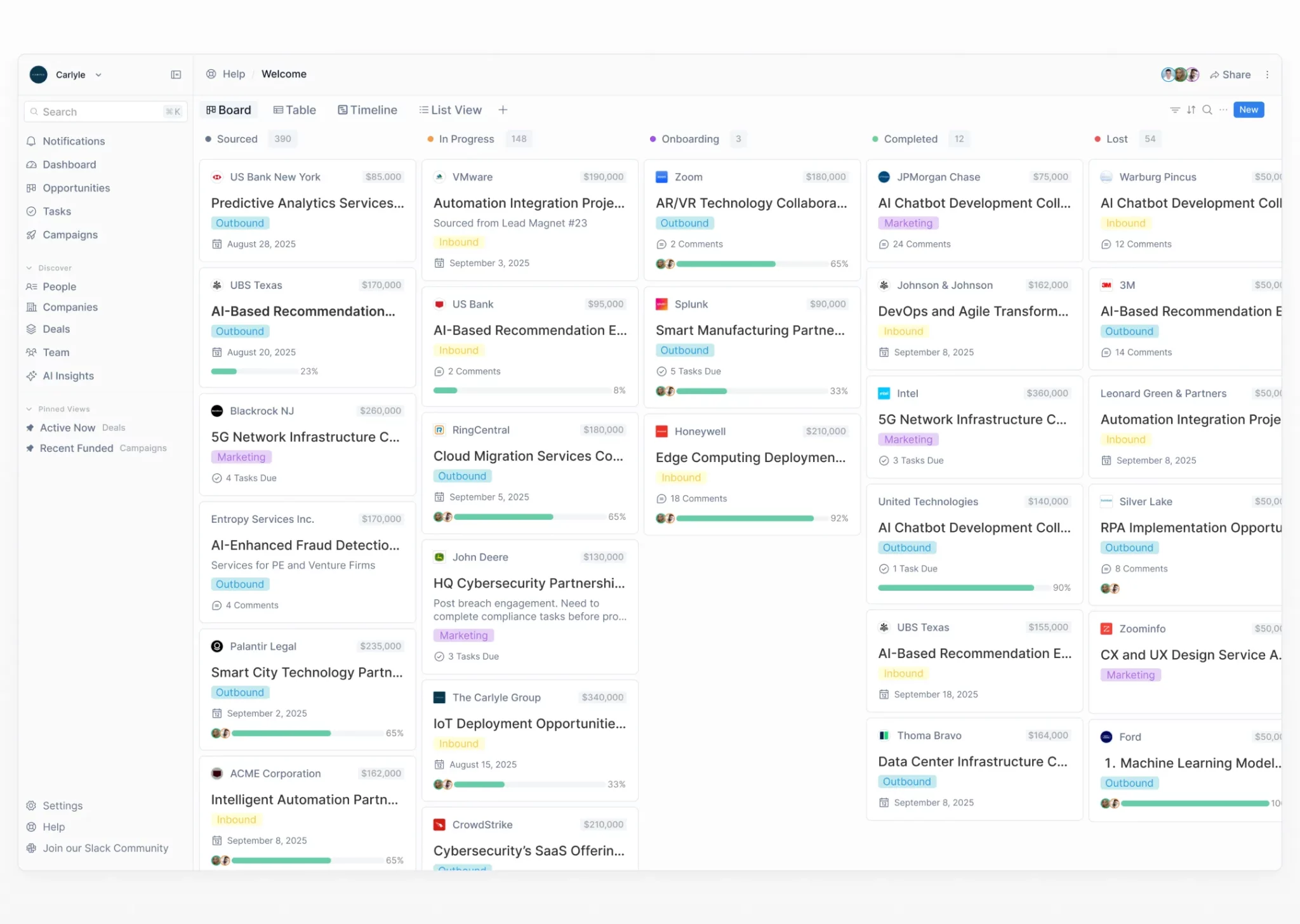This screenshot has height=924, width=1300.
Task: Click the filter icon
Action: 1176,110
